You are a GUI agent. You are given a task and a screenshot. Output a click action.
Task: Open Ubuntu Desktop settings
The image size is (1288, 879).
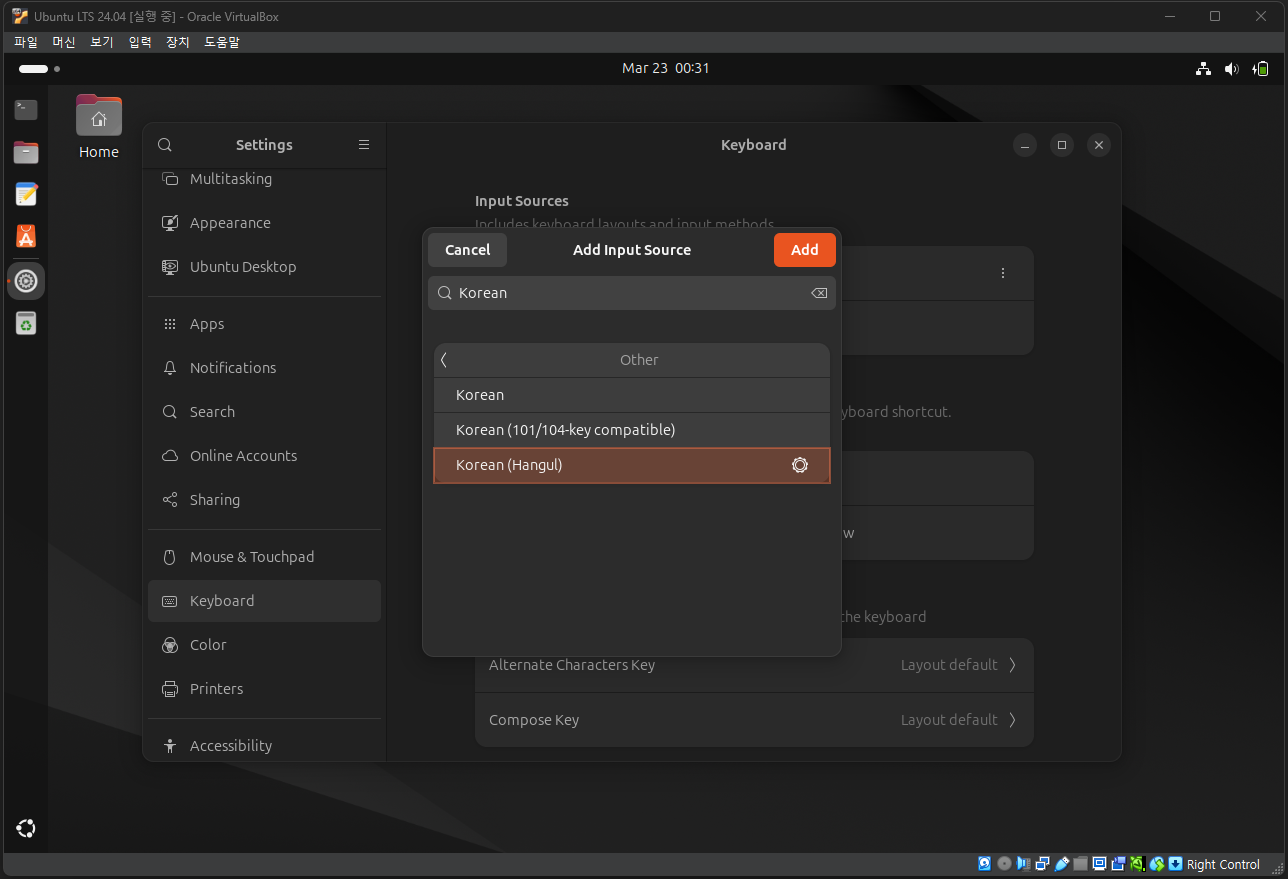point(264,267)
